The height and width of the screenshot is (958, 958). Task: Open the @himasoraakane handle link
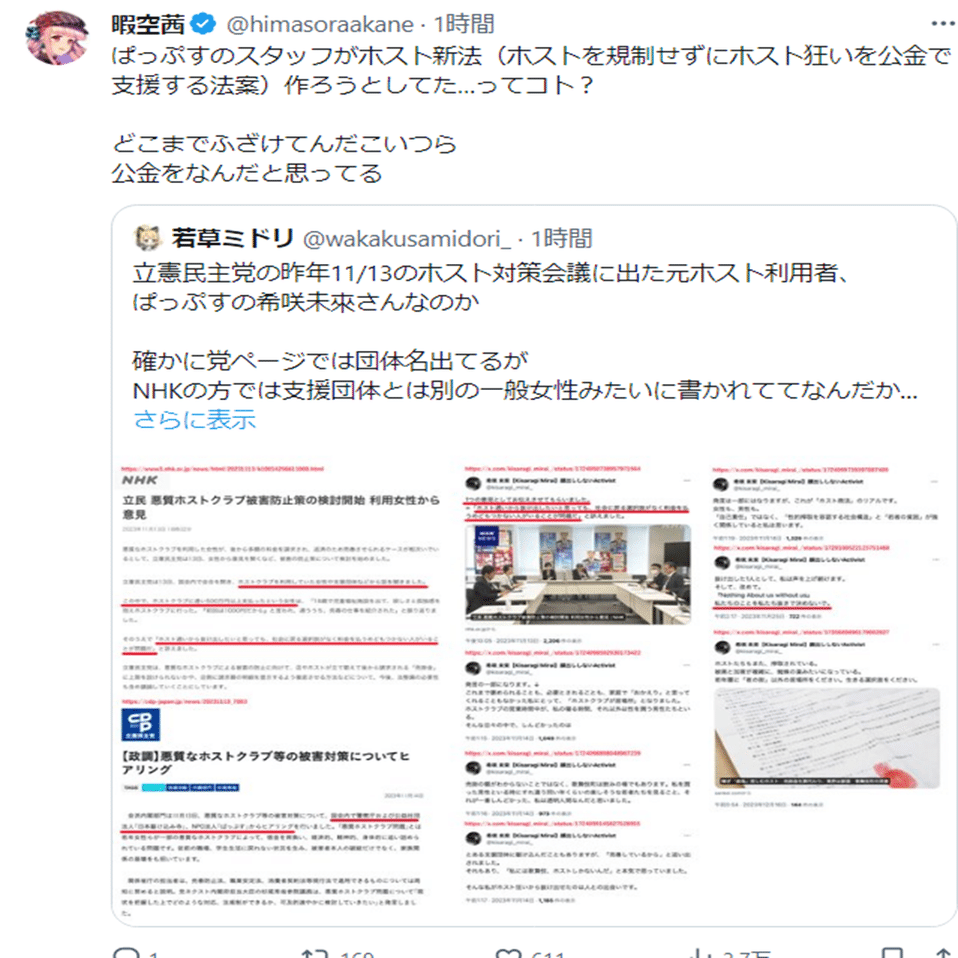click(x=320, y=24)
